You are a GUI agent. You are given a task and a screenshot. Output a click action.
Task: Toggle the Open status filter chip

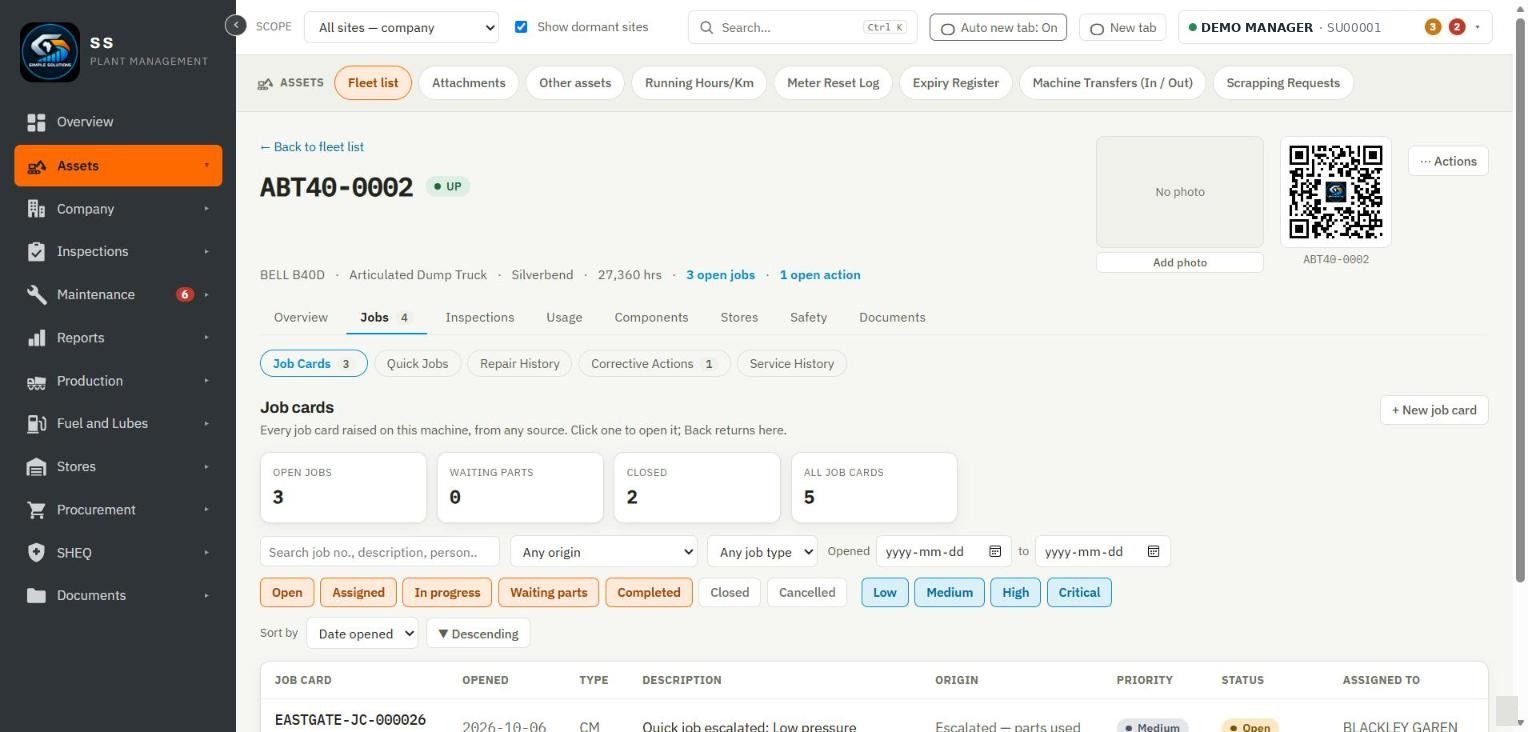click(x=287, y=592)
